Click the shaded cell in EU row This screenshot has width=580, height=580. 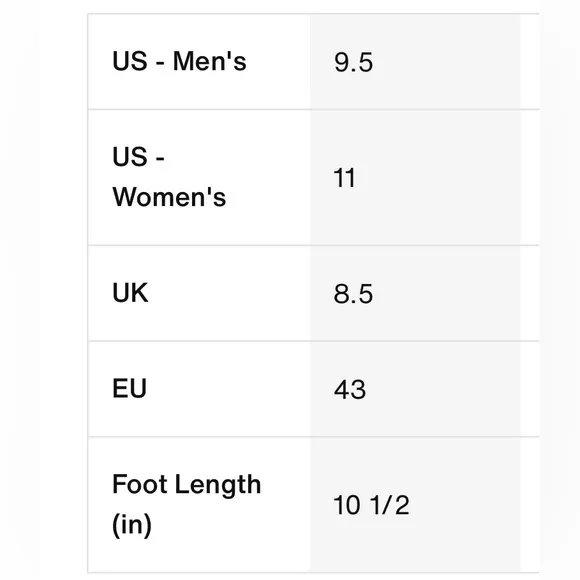coord(415,389)
